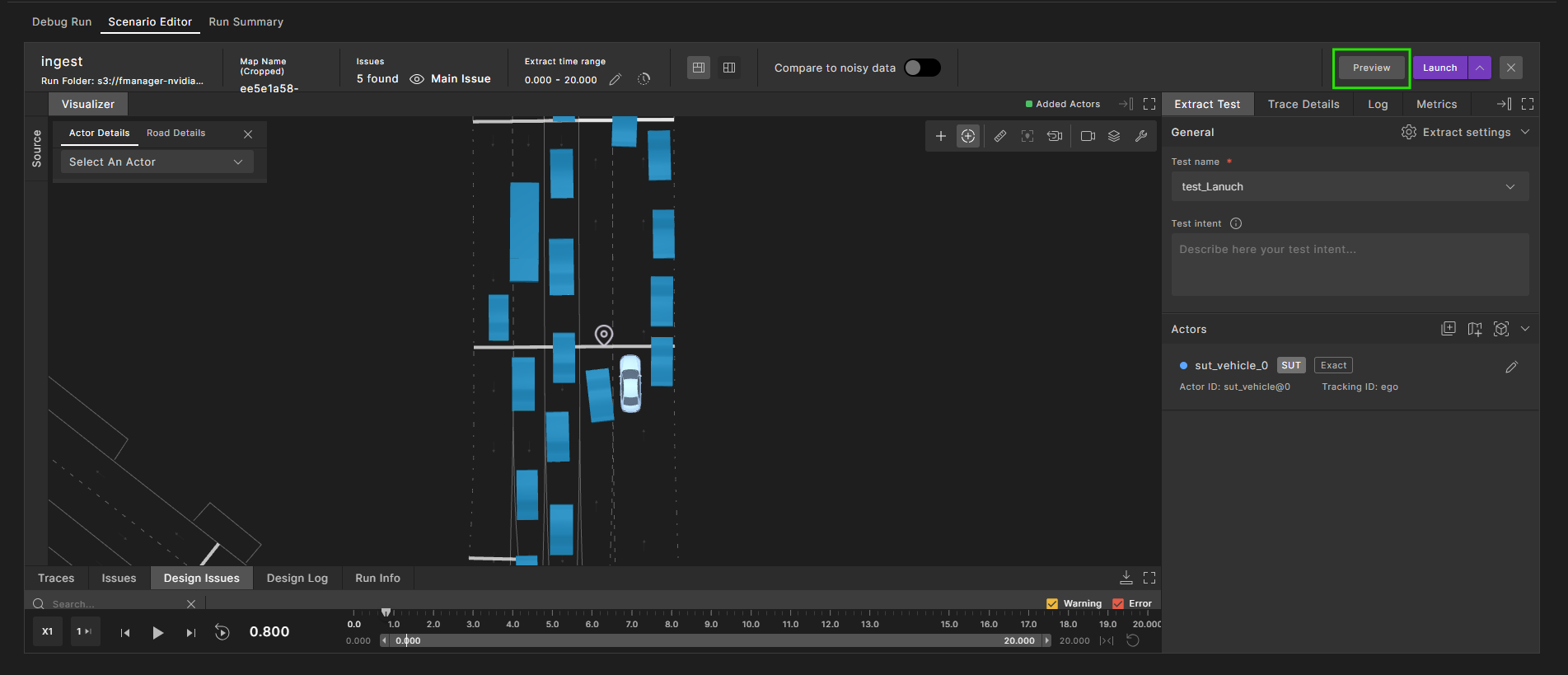Click the Preview button
This screenshot has width=1568, height=675.
[1371, 68]
